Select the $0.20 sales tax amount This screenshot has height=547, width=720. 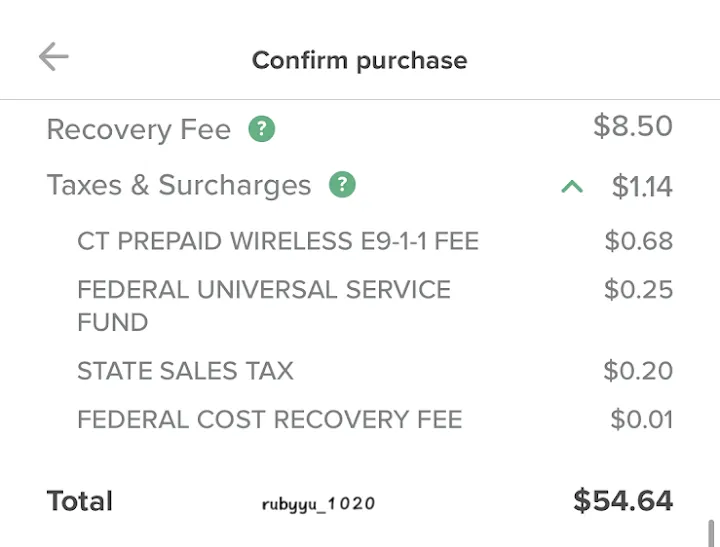(x=638, y=371)
